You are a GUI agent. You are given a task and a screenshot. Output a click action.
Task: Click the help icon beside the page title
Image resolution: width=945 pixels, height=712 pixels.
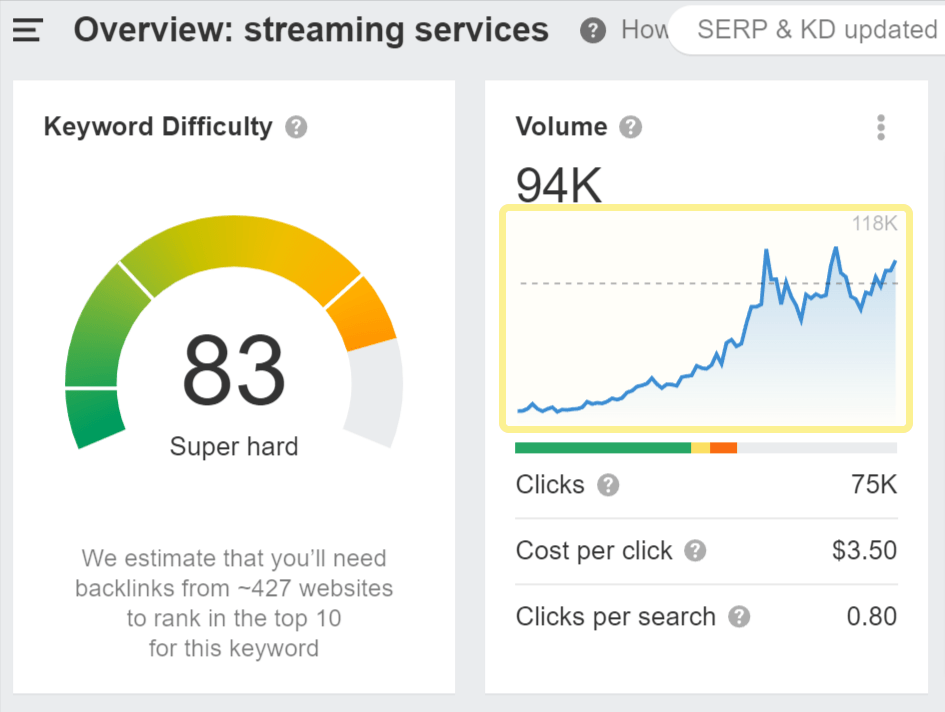tap(593, 30)
